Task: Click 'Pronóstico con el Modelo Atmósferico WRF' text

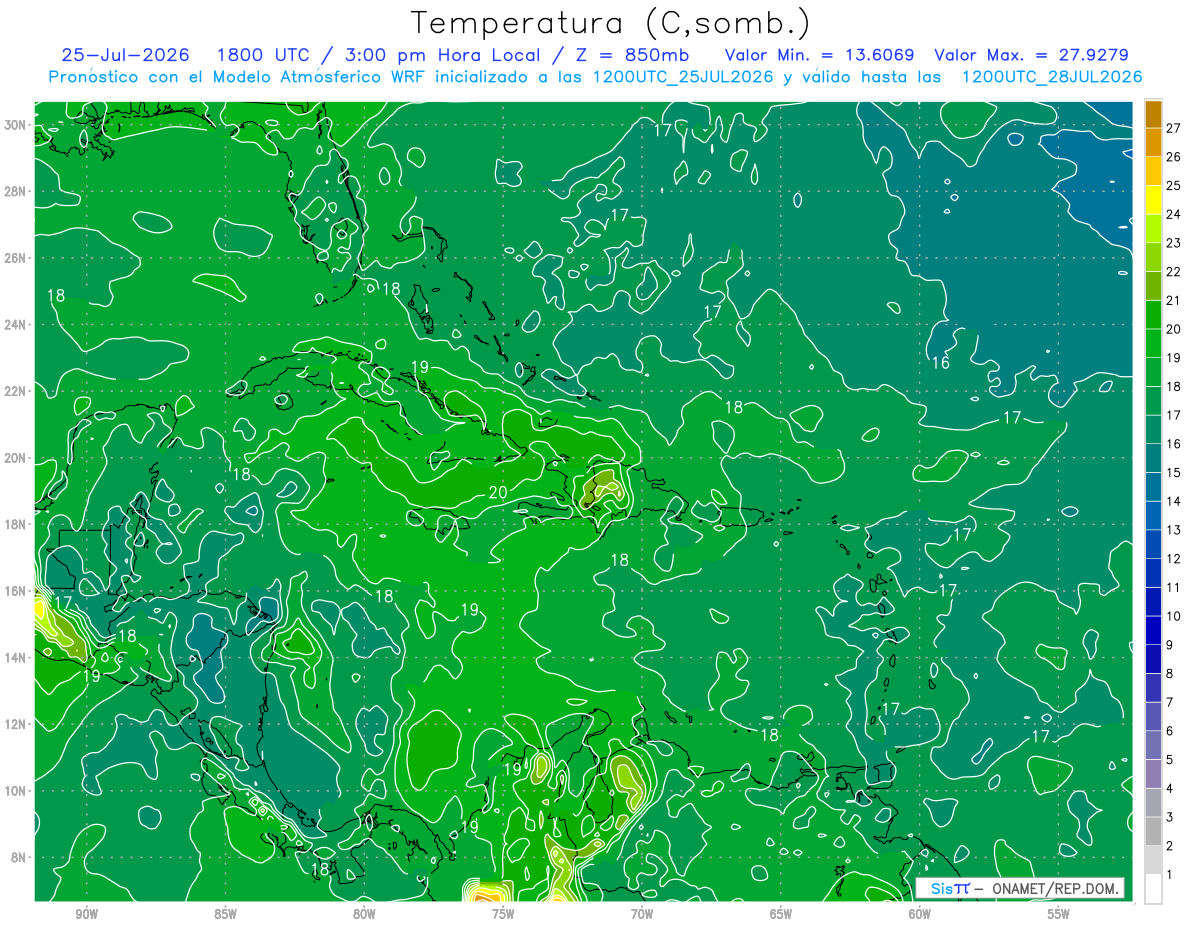Action: (x=239, y=77)
